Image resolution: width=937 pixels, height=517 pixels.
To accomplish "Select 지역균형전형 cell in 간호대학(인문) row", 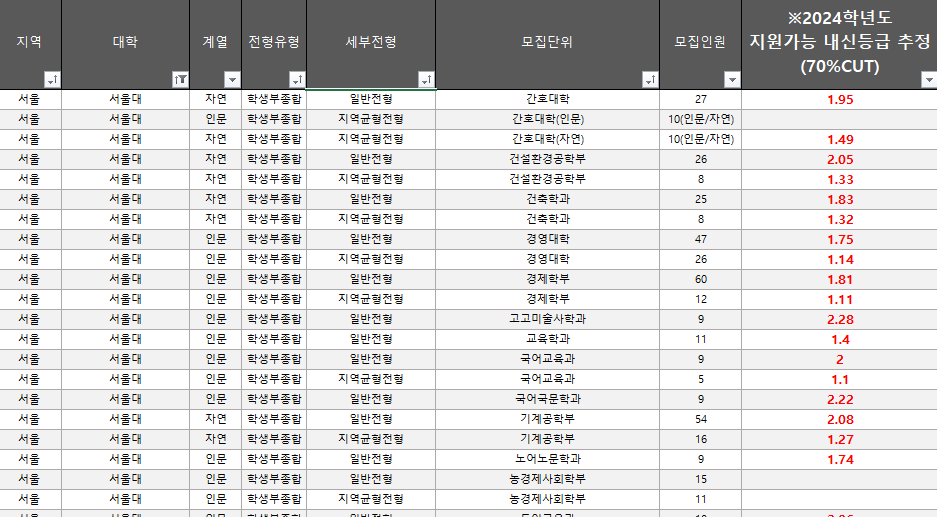I will (x=371, y=119).
